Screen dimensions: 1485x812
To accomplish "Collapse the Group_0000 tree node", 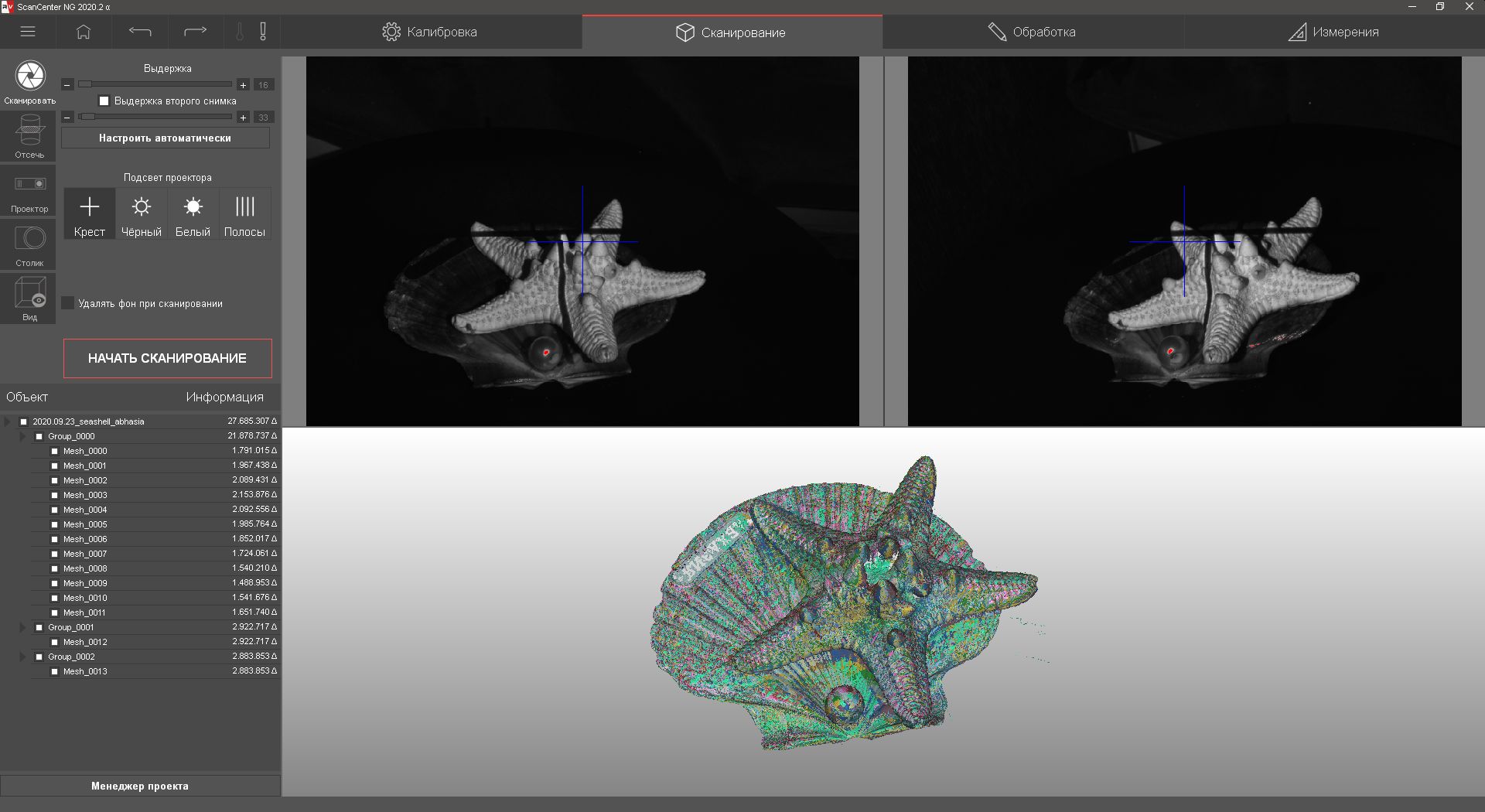I will (x=23, y=436).
